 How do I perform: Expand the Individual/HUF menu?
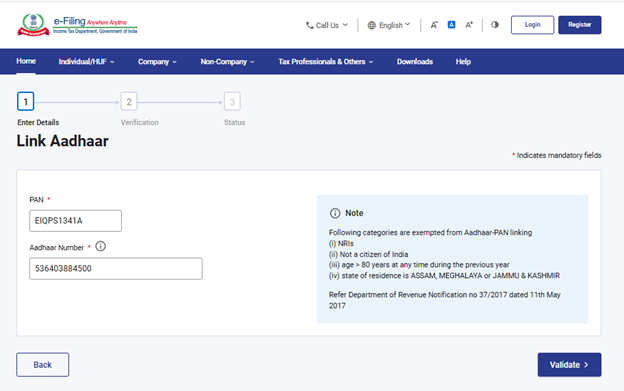[86, 62]
